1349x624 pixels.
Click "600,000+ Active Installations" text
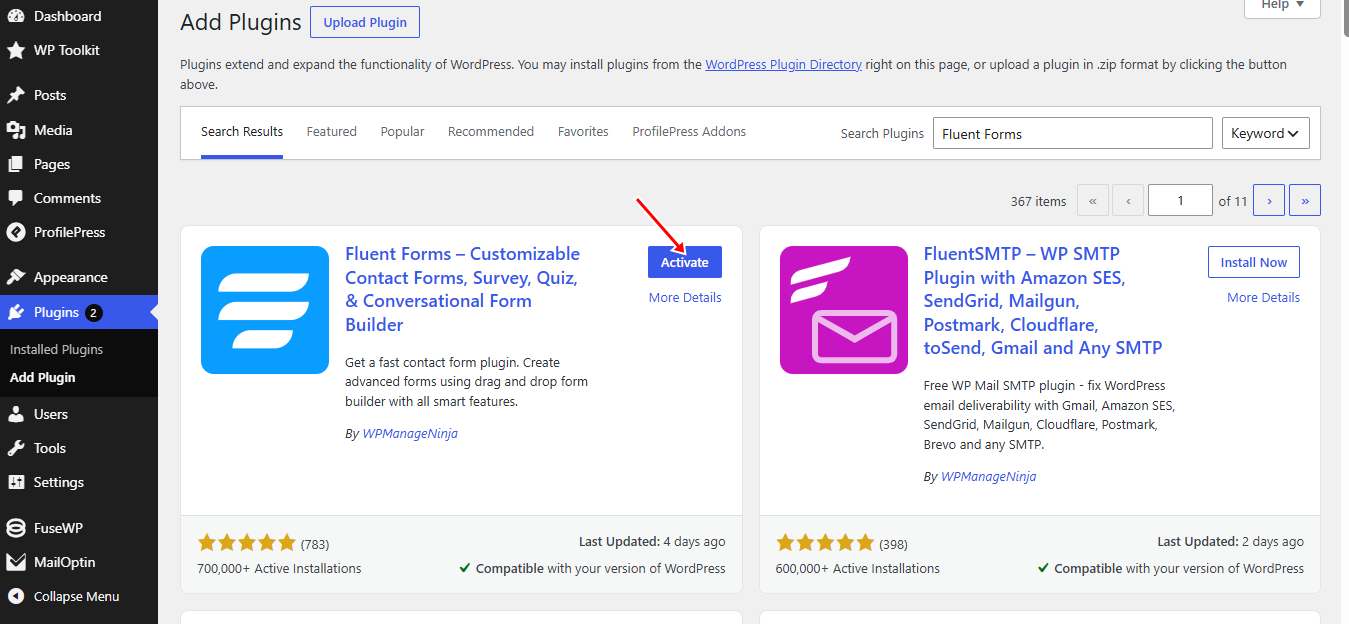(858, 568)
